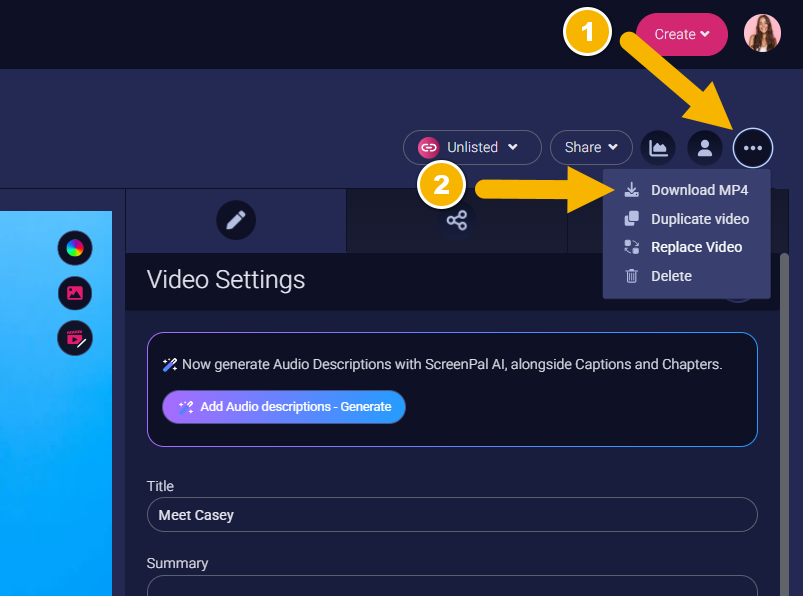Select Download MP4 from the menu

point(699,190)
